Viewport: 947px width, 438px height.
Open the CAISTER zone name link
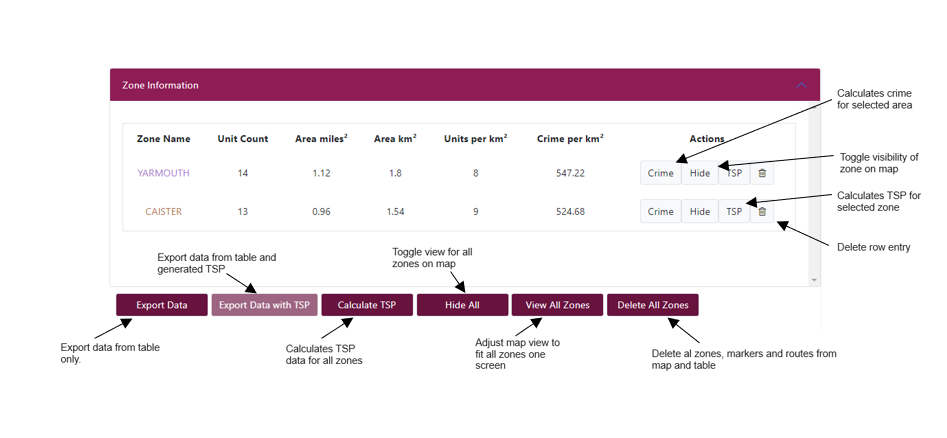[163, 211]
